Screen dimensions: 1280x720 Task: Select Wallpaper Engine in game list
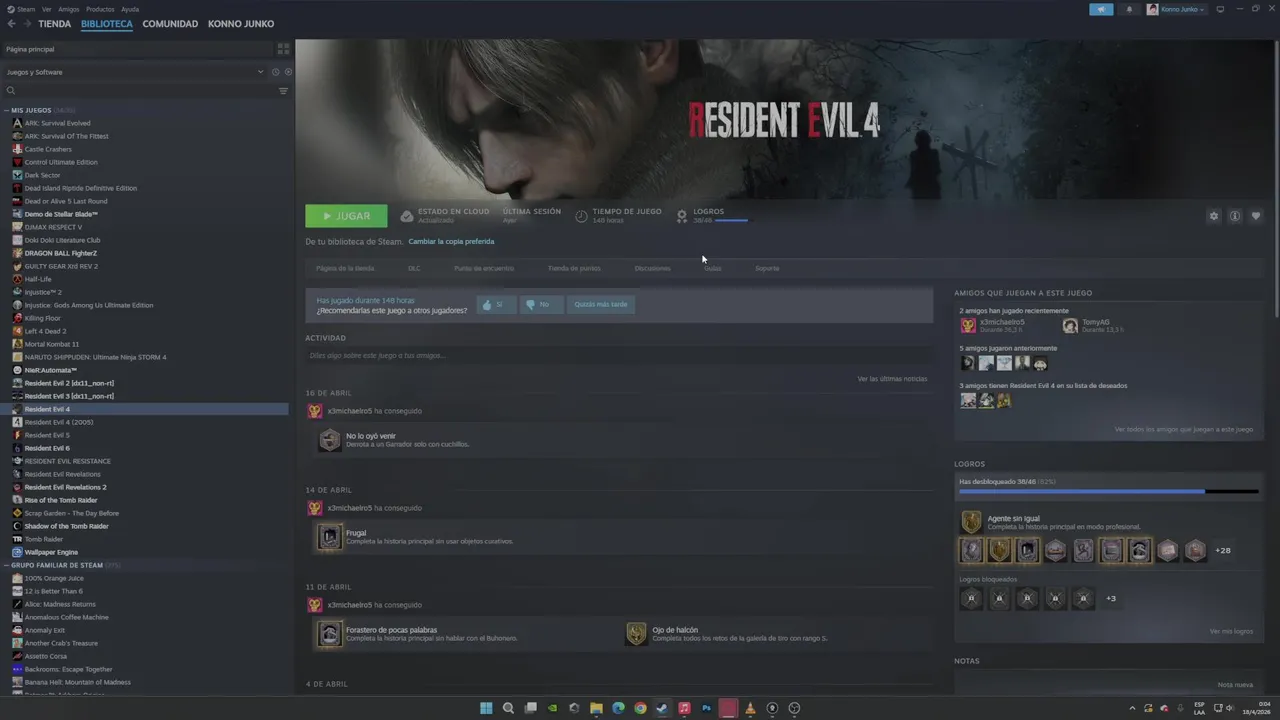(x=51, y=552)
